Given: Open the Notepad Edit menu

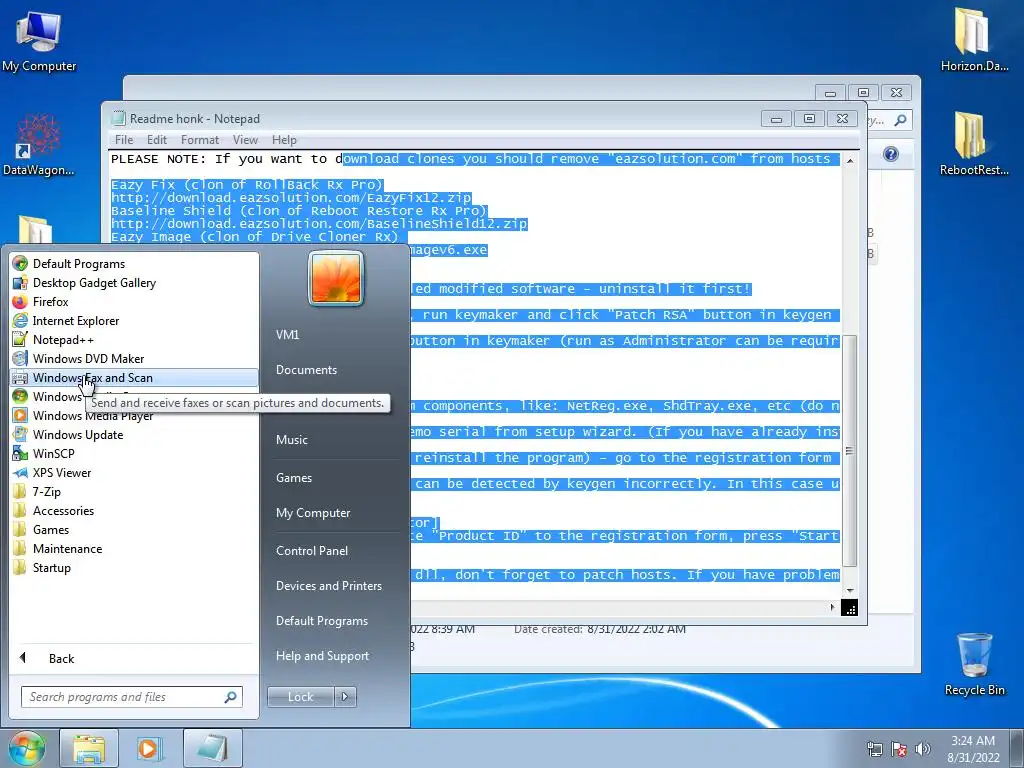Looking at the screenshot, I should pyautogui.click(x=157, y=140).
